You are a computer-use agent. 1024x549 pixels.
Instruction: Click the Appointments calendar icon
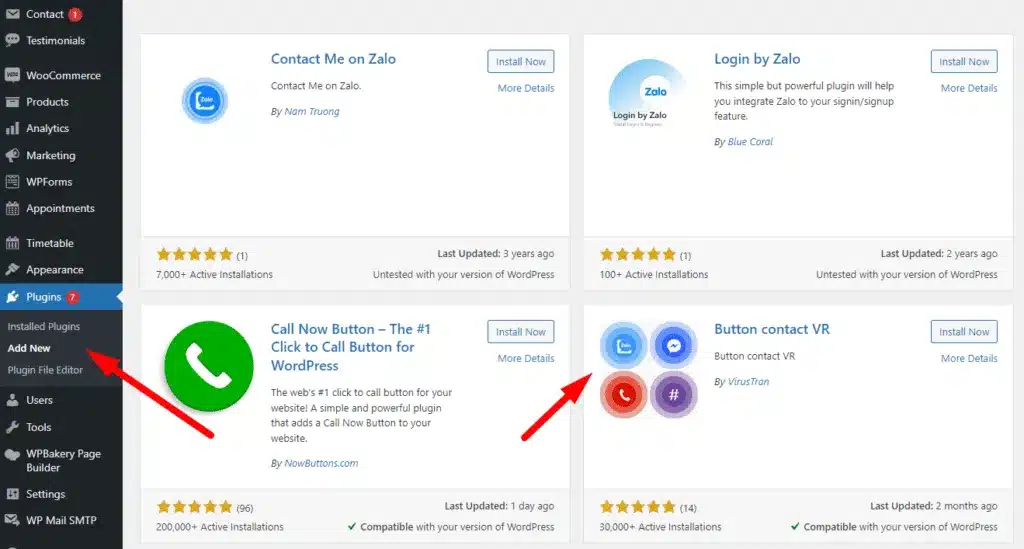tap(12, 208)
